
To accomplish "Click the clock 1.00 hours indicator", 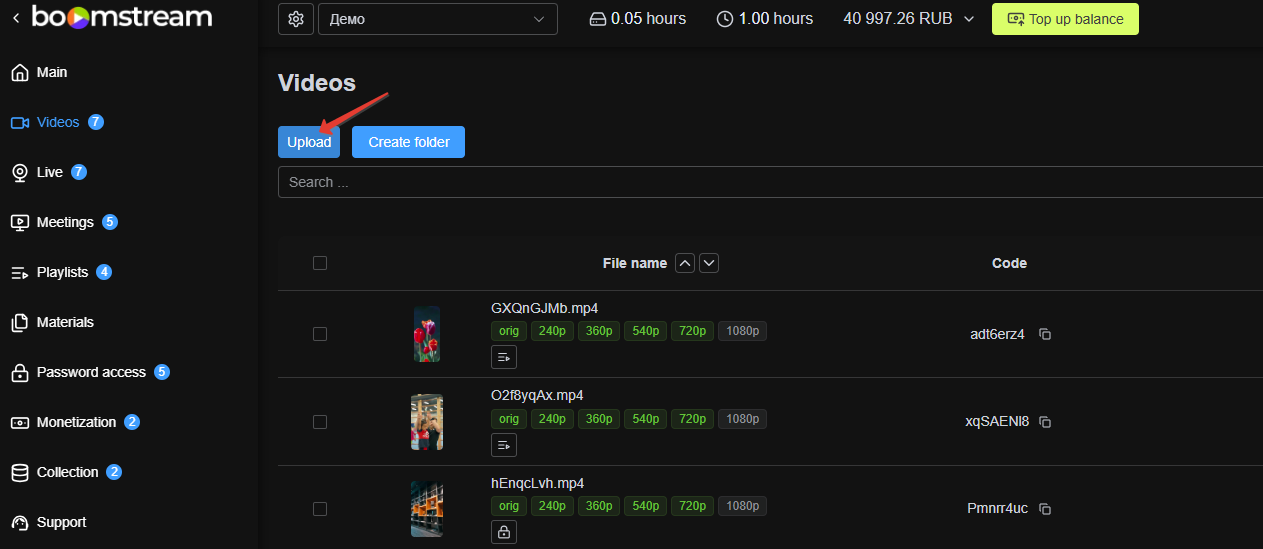I will pyautogui.click(x=765, y=19).
